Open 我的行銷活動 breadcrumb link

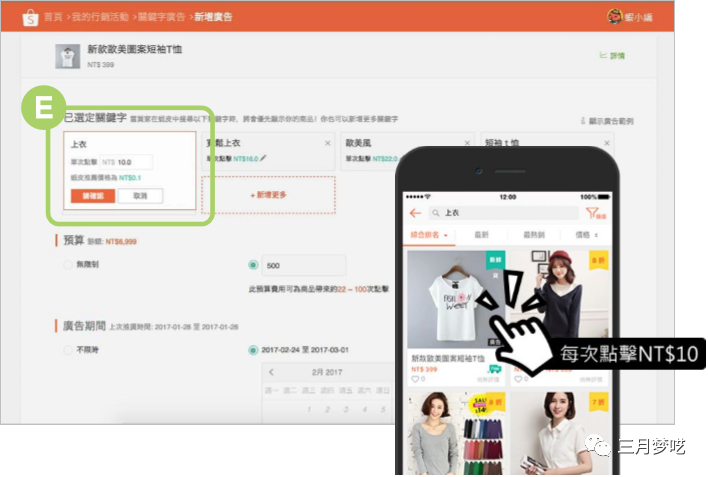point(100,17)
